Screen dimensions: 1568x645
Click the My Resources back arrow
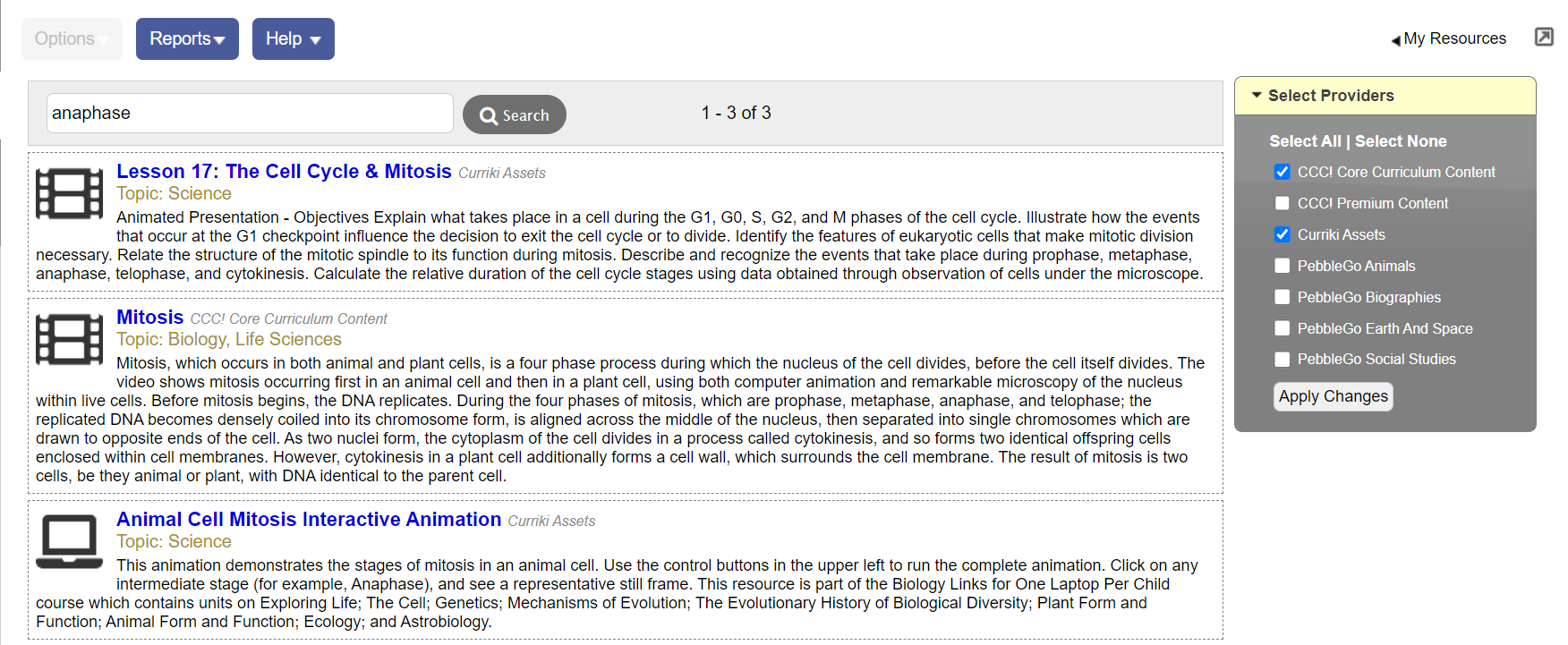point(1396,40)
